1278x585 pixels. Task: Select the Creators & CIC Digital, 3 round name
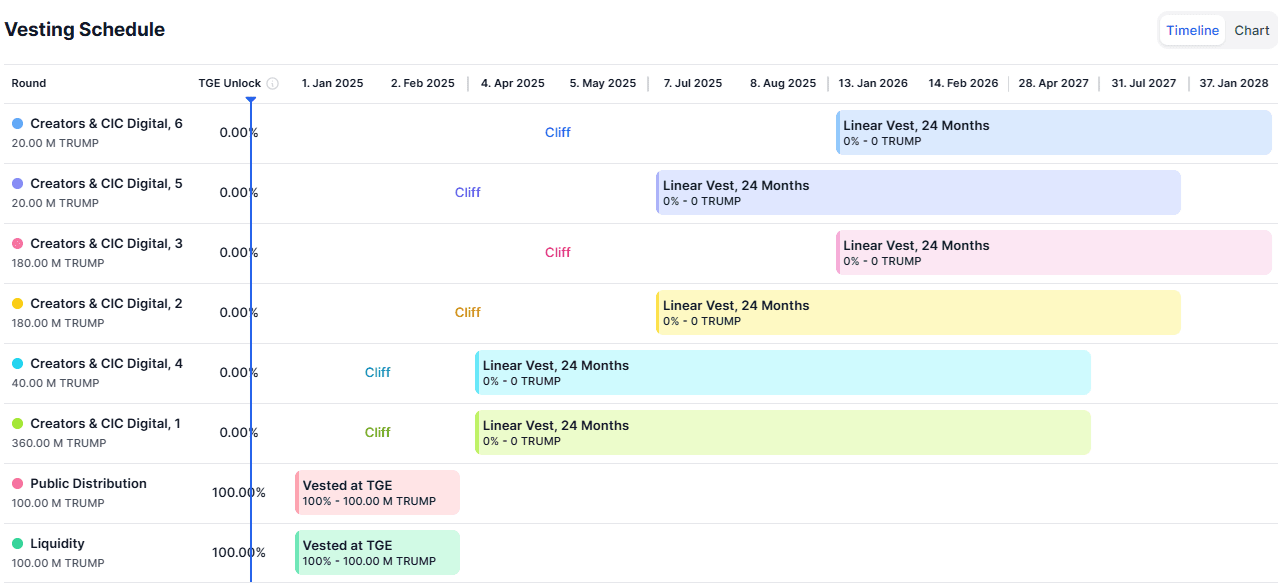pos(106,244)
